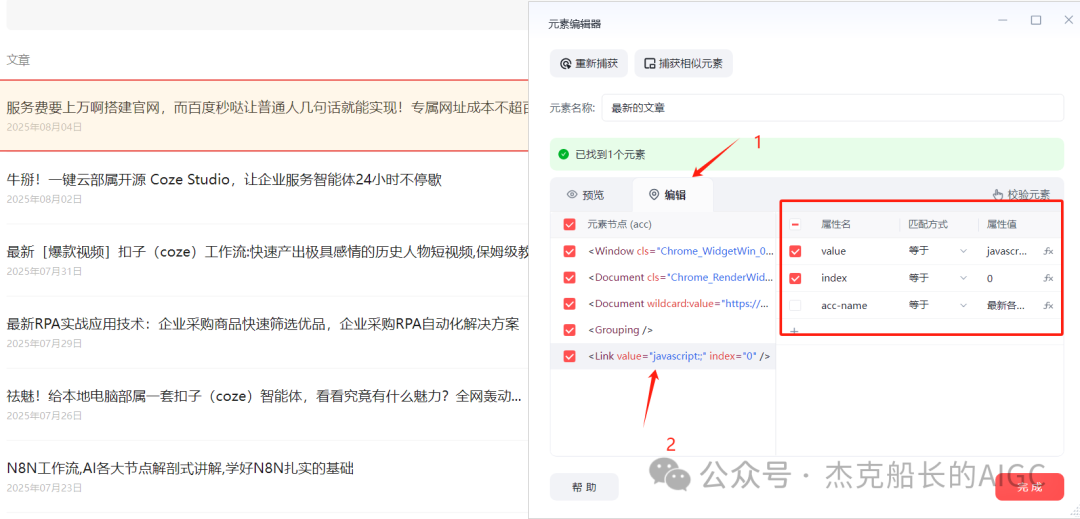Uncheck the Grouping node checkbox
1080x519 pixels.
coord(569,330)
